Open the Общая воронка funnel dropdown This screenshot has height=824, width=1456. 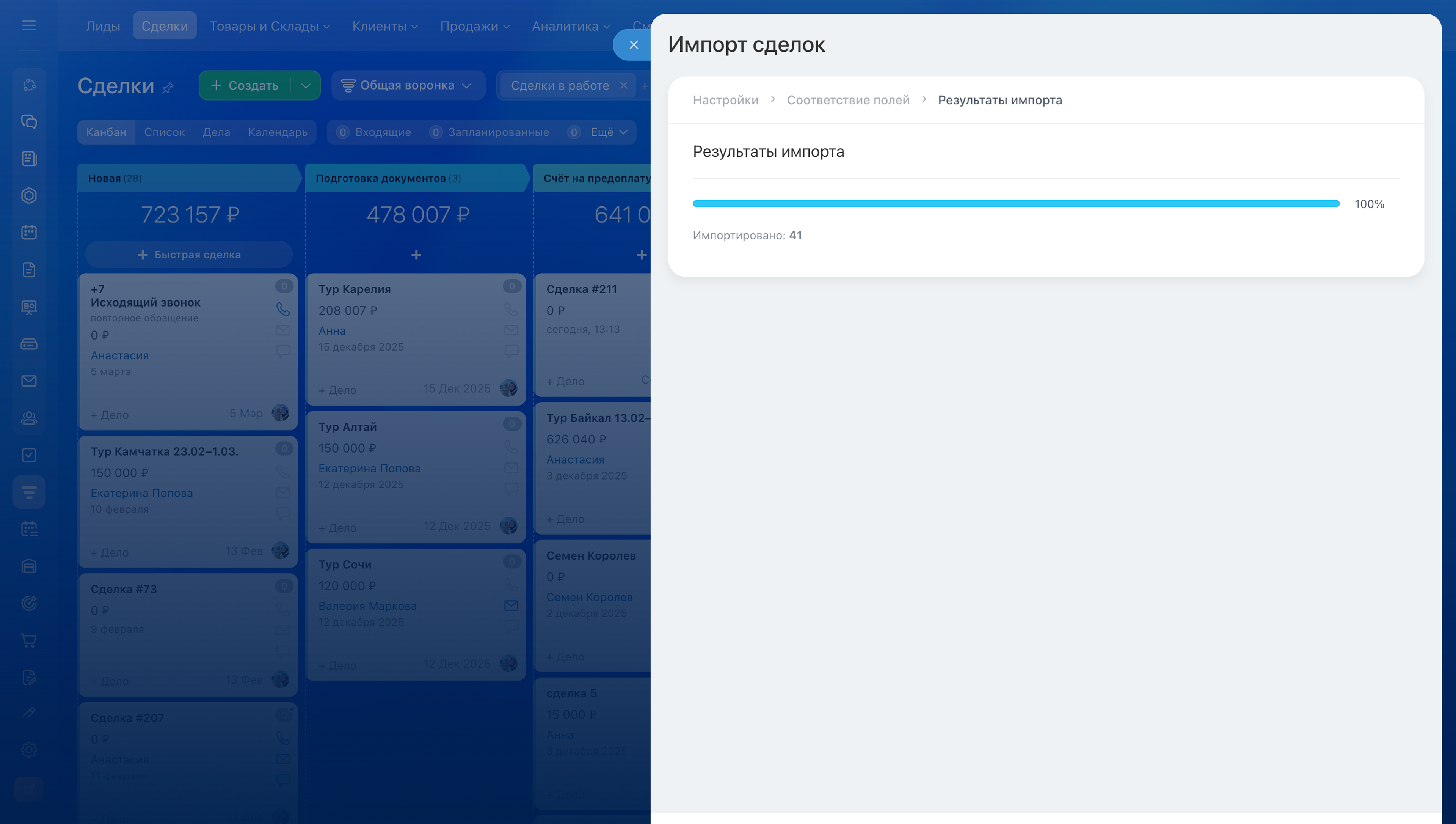407,85
